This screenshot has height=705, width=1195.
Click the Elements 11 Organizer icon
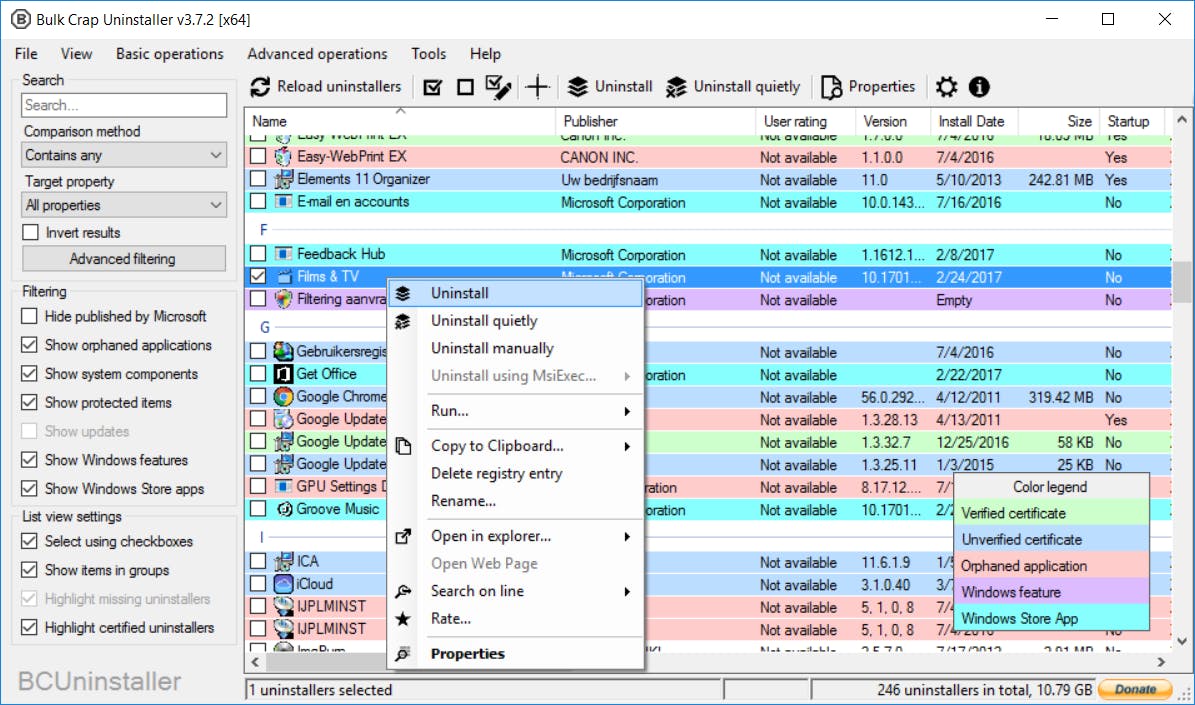284,180
